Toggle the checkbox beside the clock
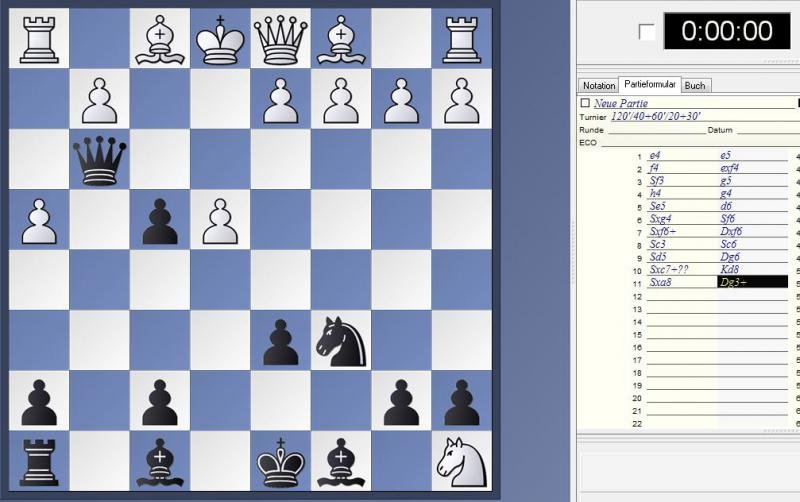Screen dimensions: 800x502 click(647, 32)
